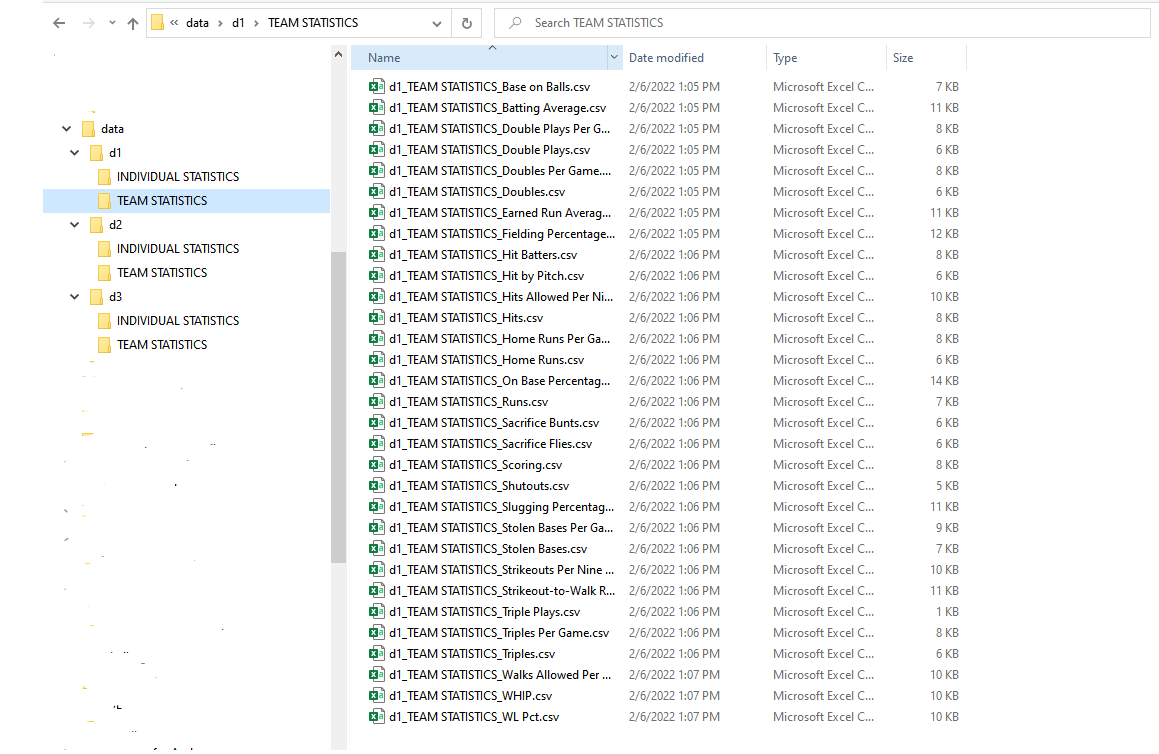
Task: Select Doubles.csv file icon
Action: pyautogui.click(x=377, y=192)
